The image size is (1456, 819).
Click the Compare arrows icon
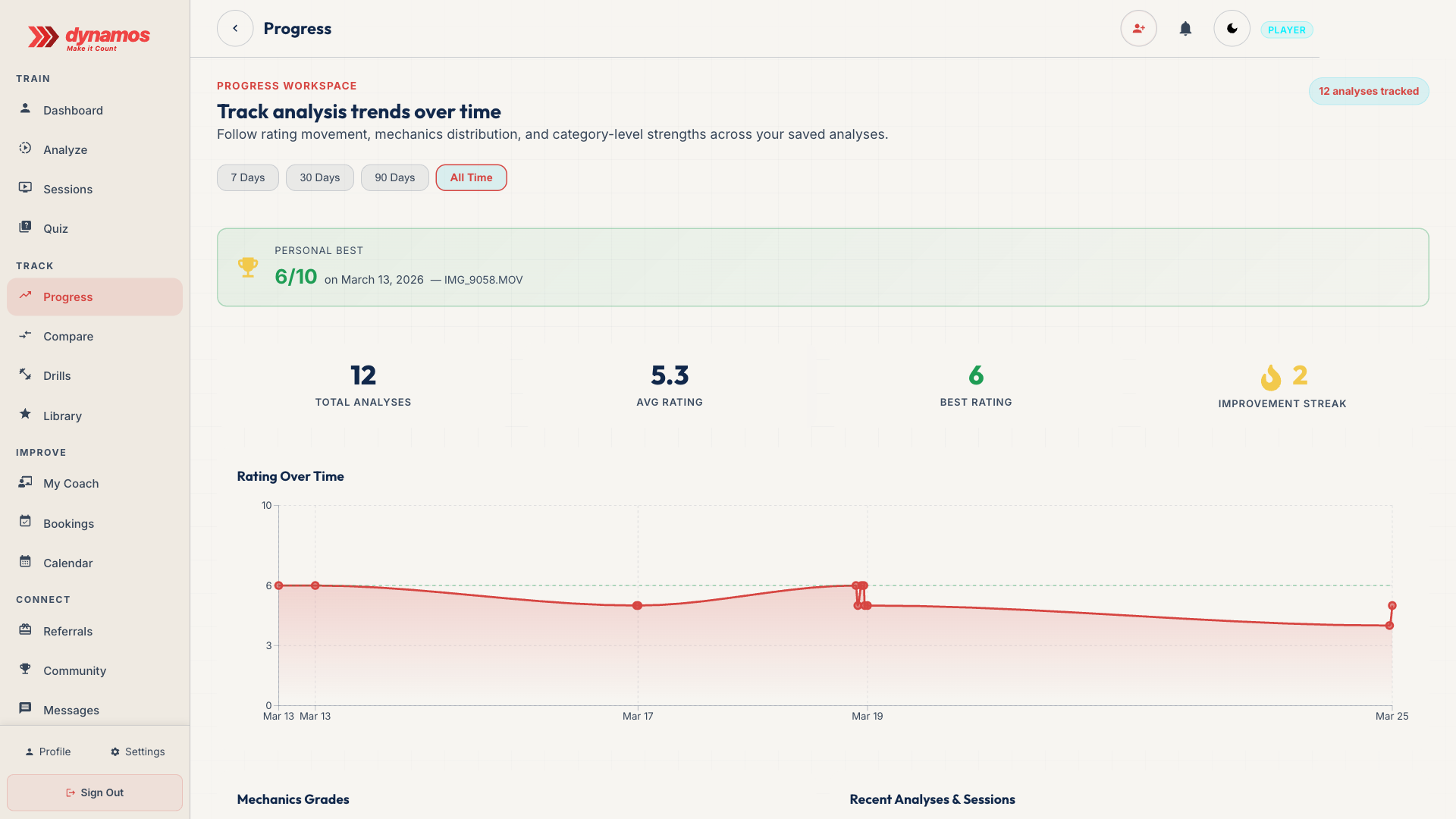[x=25, y=334]
